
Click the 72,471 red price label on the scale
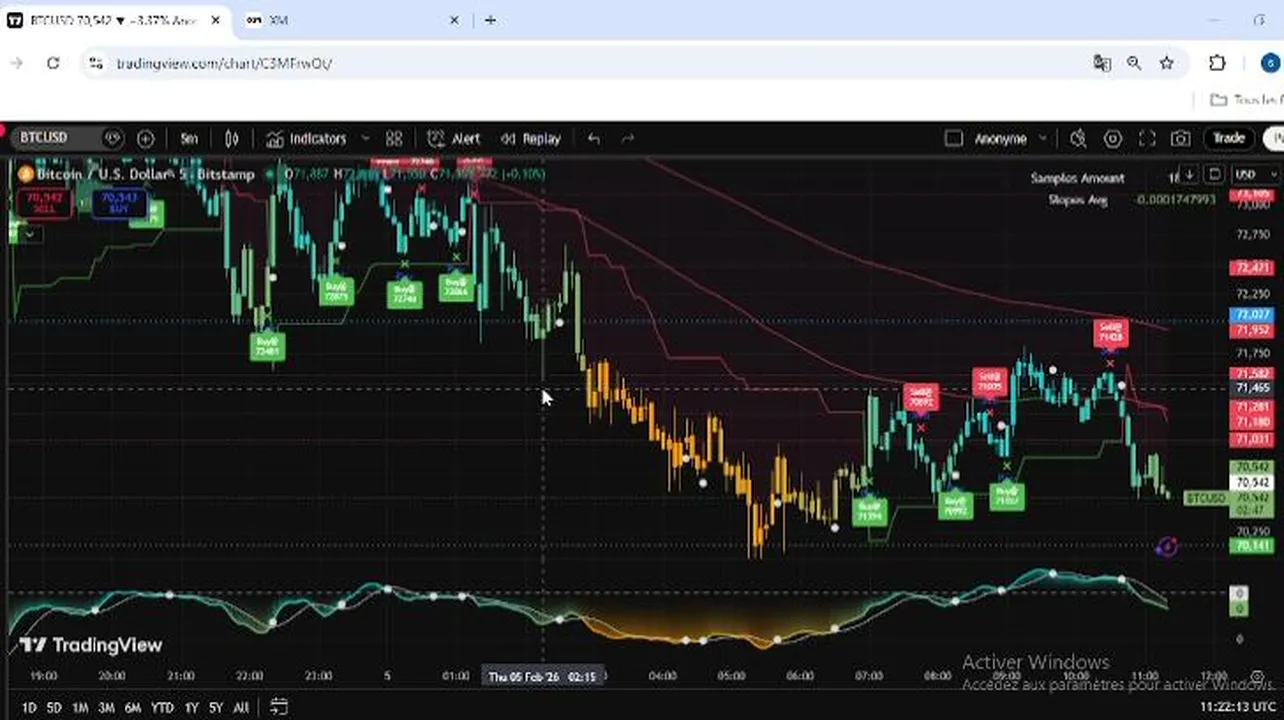1250,268
